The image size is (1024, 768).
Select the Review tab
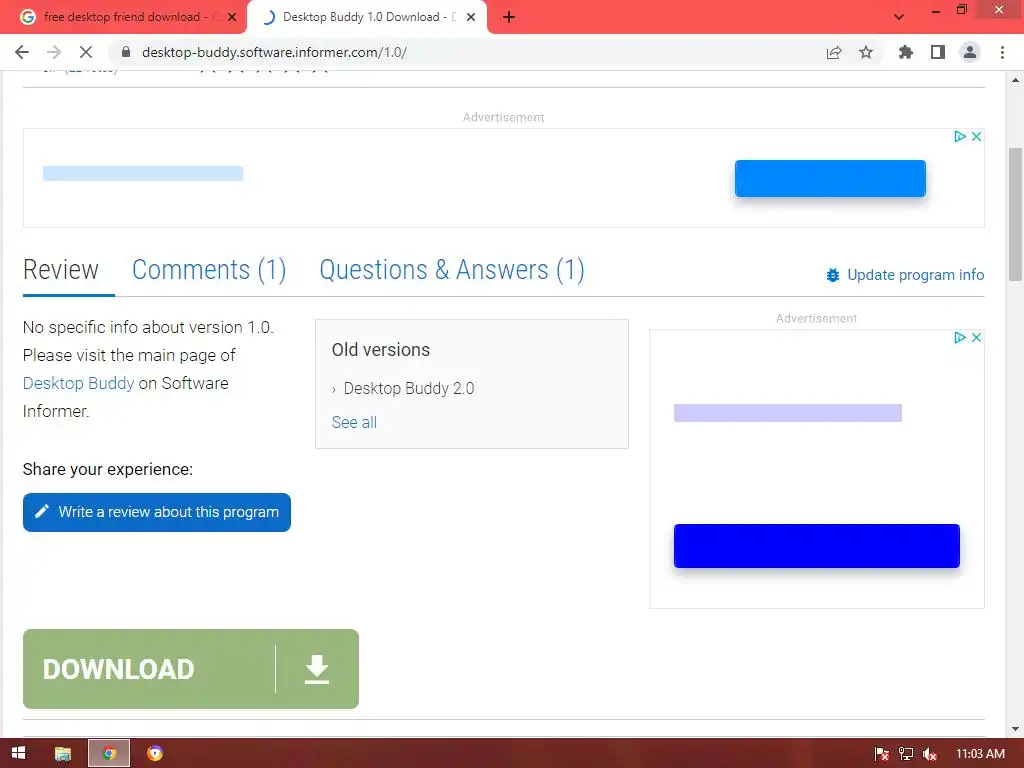coord(61,270)
